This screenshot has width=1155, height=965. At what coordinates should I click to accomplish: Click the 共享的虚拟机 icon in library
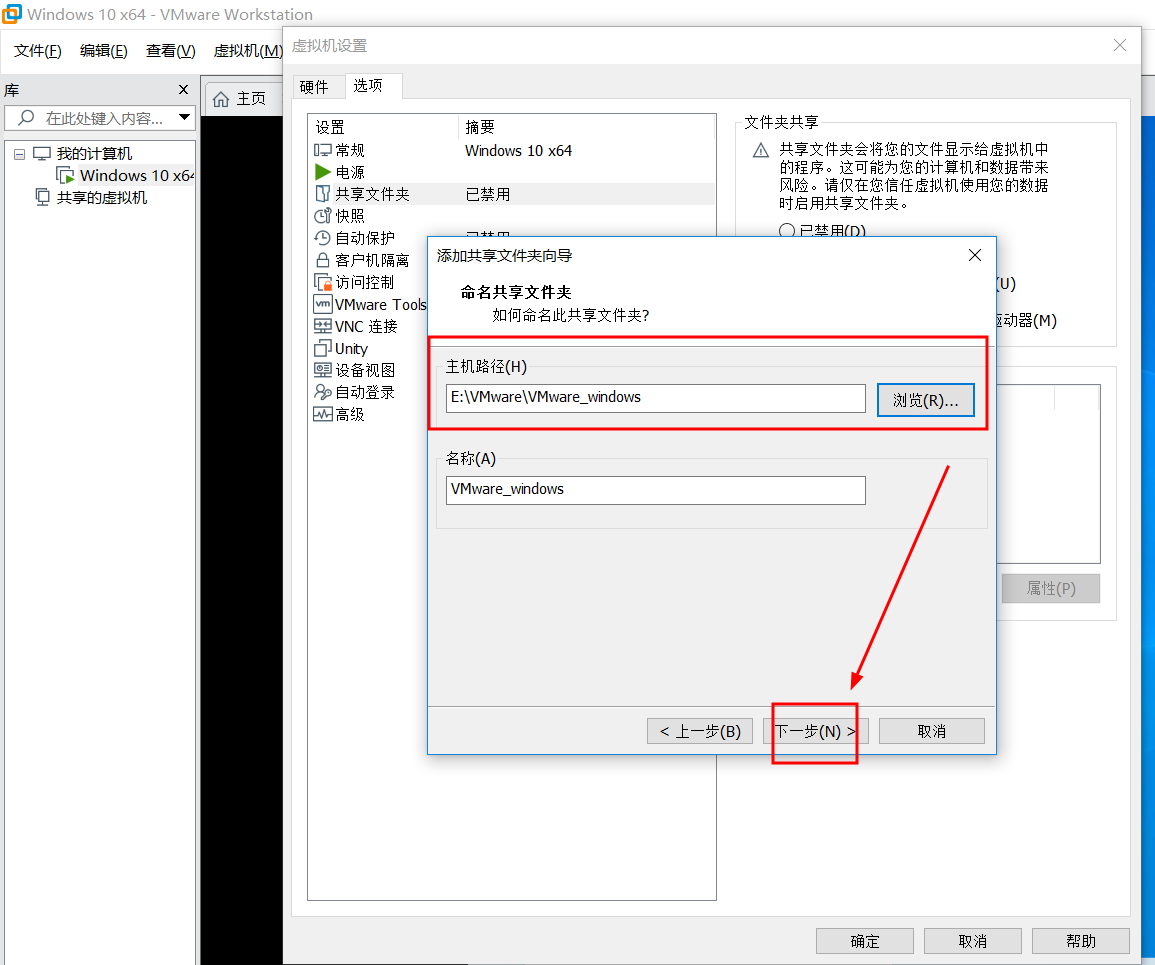[x=43, y=197]
